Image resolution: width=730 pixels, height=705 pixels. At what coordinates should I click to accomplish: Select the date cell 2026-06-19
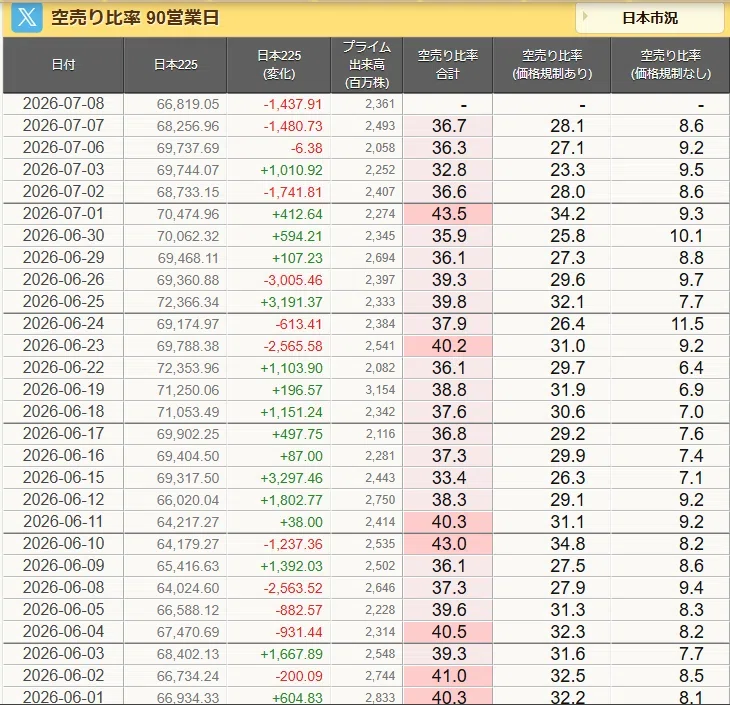point(63,389)
